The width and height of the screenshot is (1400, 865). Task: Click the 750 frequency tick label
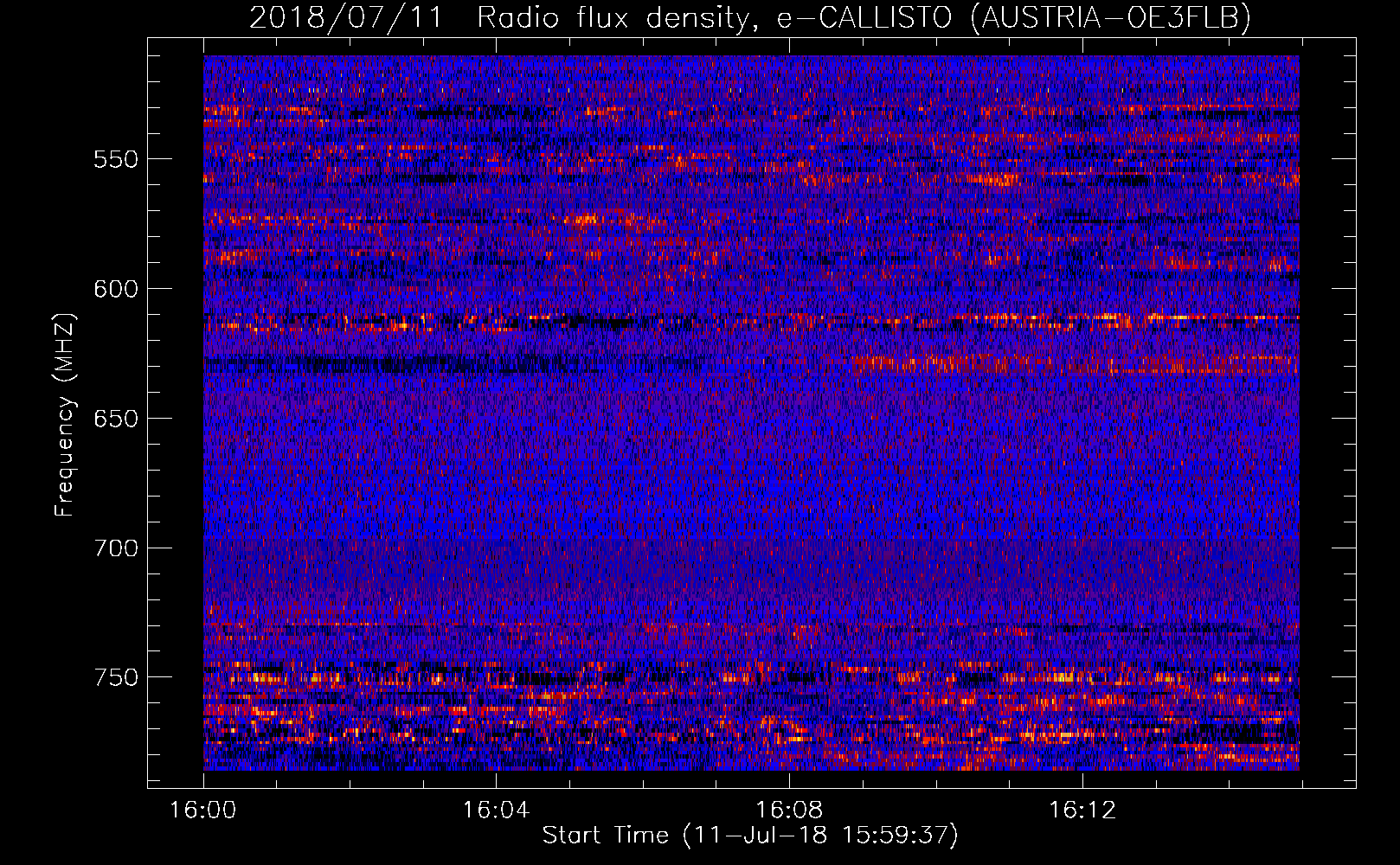coord(116,677)
